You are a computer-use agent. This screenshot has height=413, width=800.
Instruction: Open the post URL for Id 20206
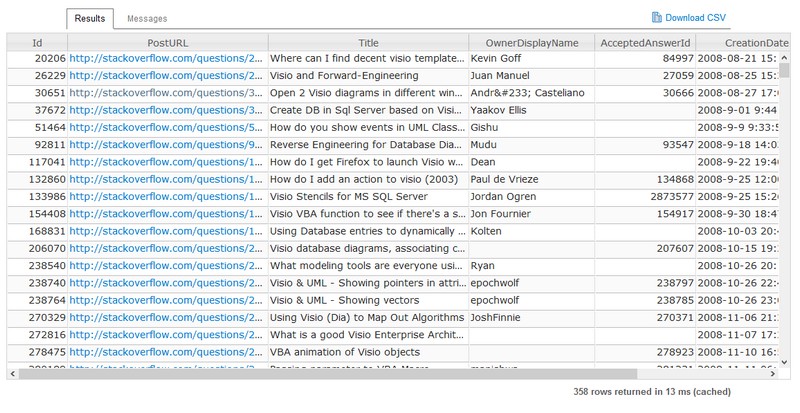pos(167,59)
